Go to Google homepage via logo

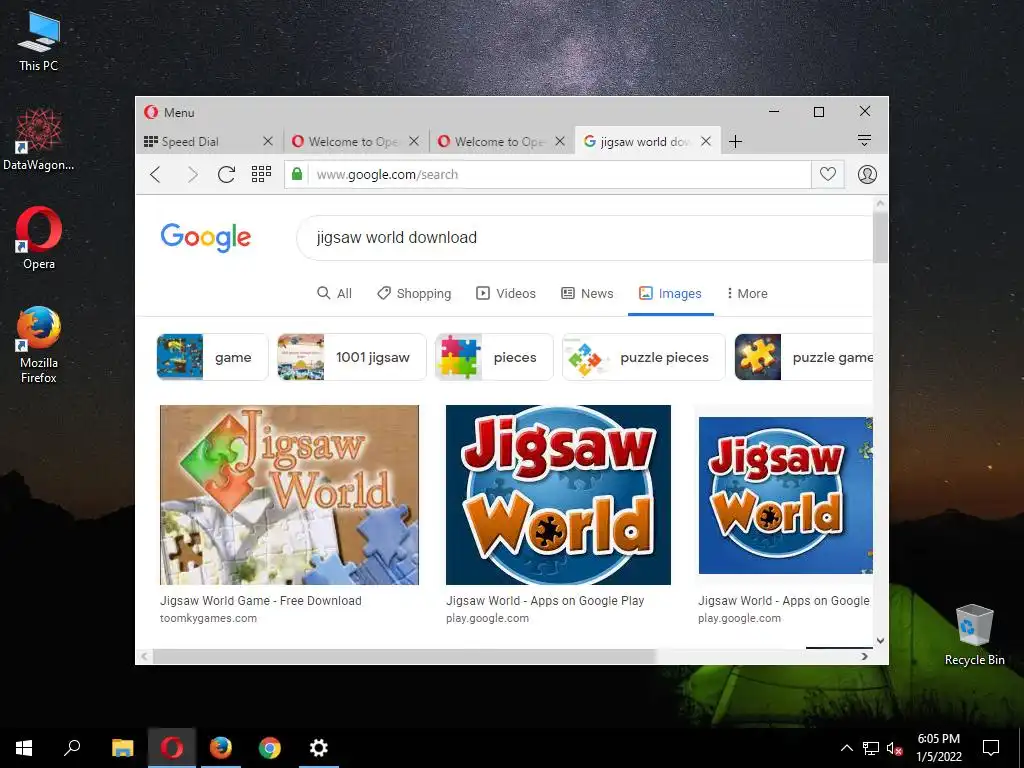[x=206, y=238]
